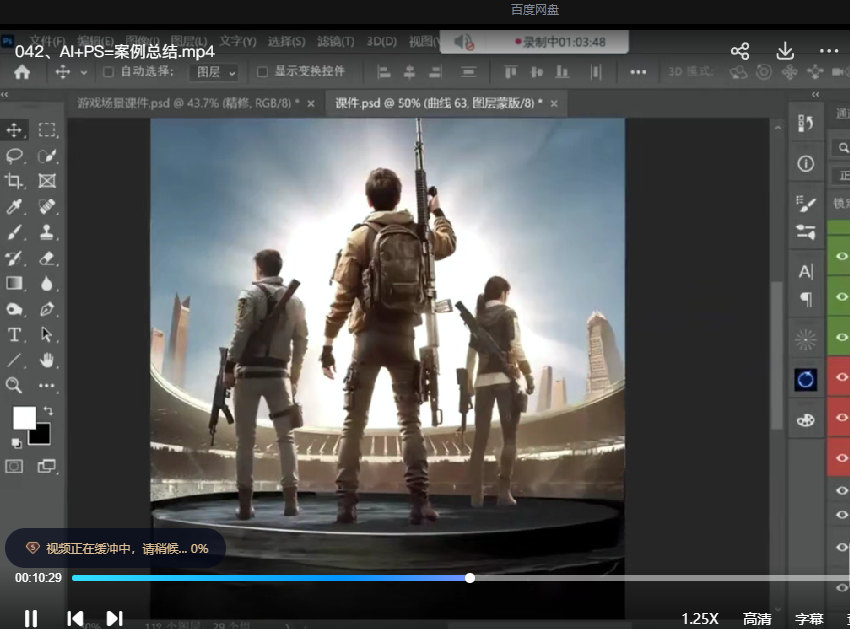The image size is (850, 629).
Task: Change playback speed 1.25X
Action: [x=700, y=619]
